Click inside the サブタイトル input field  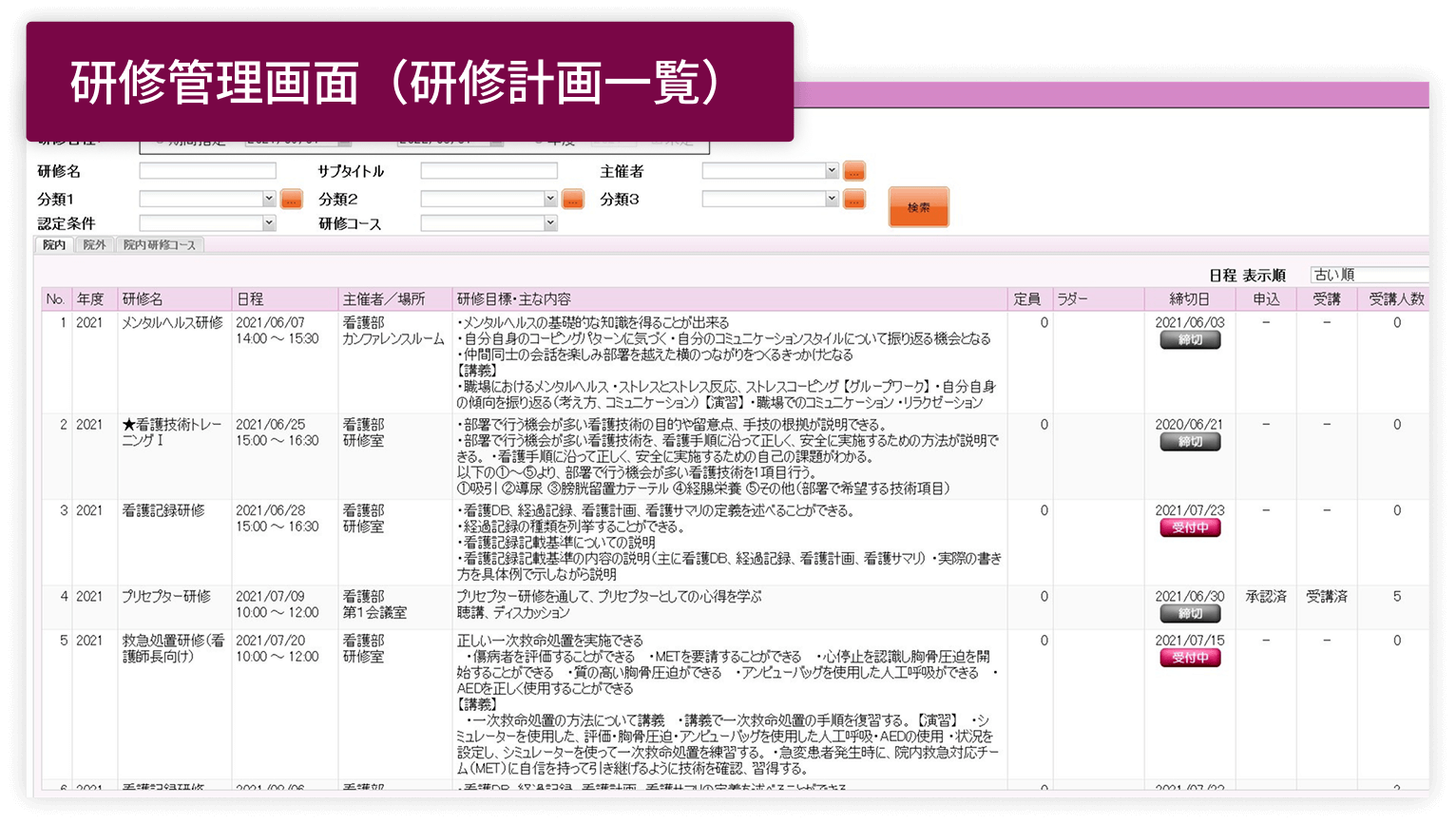tap(488, 170)
